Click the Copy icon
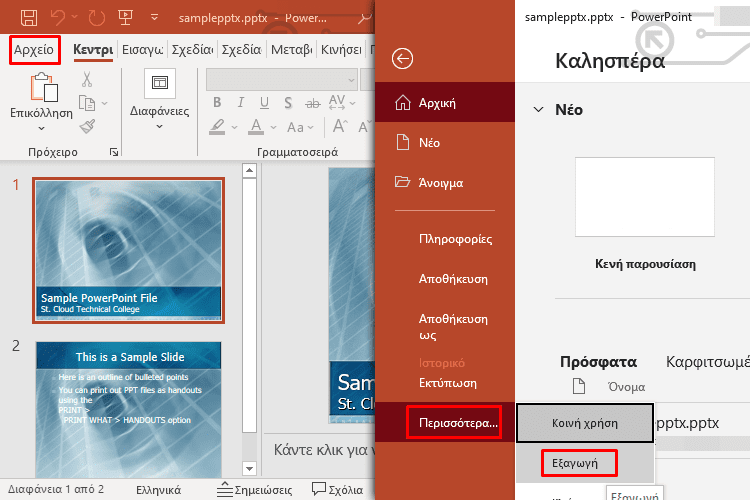 click(87, 103)
